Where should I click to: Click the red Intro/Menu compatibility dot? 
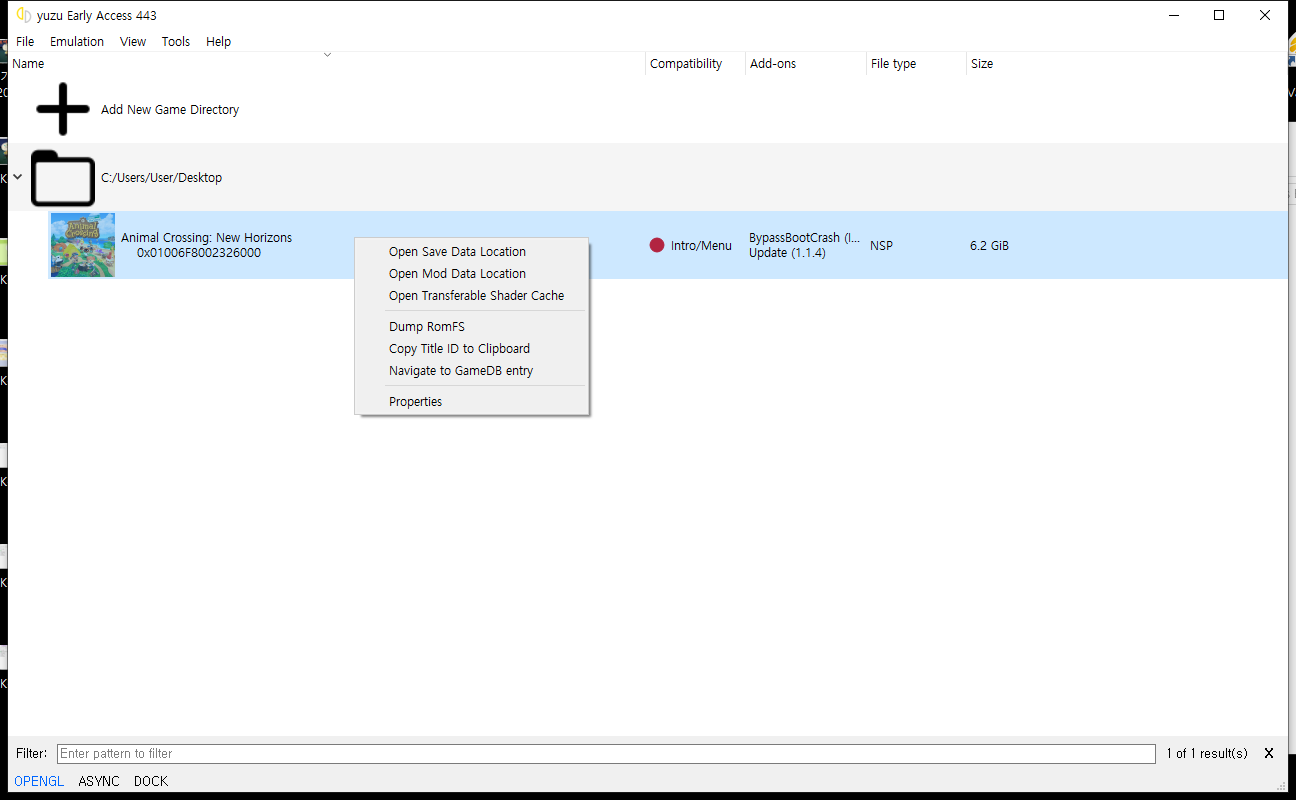point(657,245)
